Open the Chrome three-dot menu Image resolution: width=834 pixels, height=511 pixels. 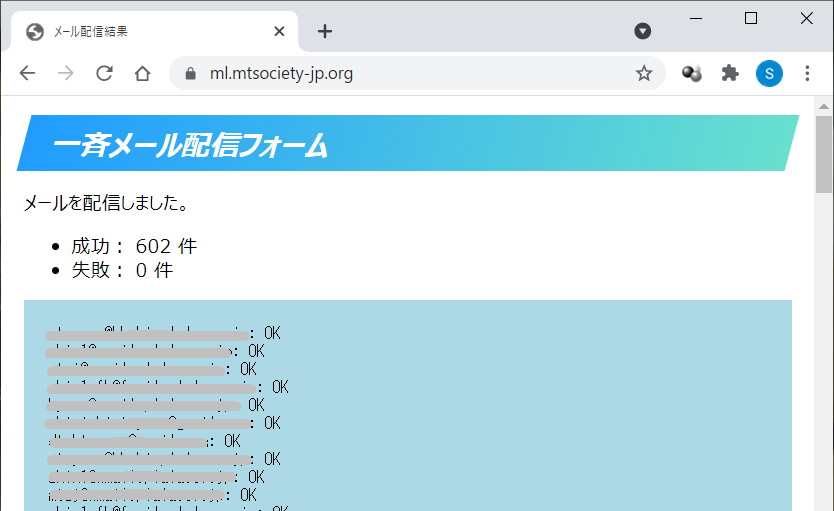click(808, 73)
